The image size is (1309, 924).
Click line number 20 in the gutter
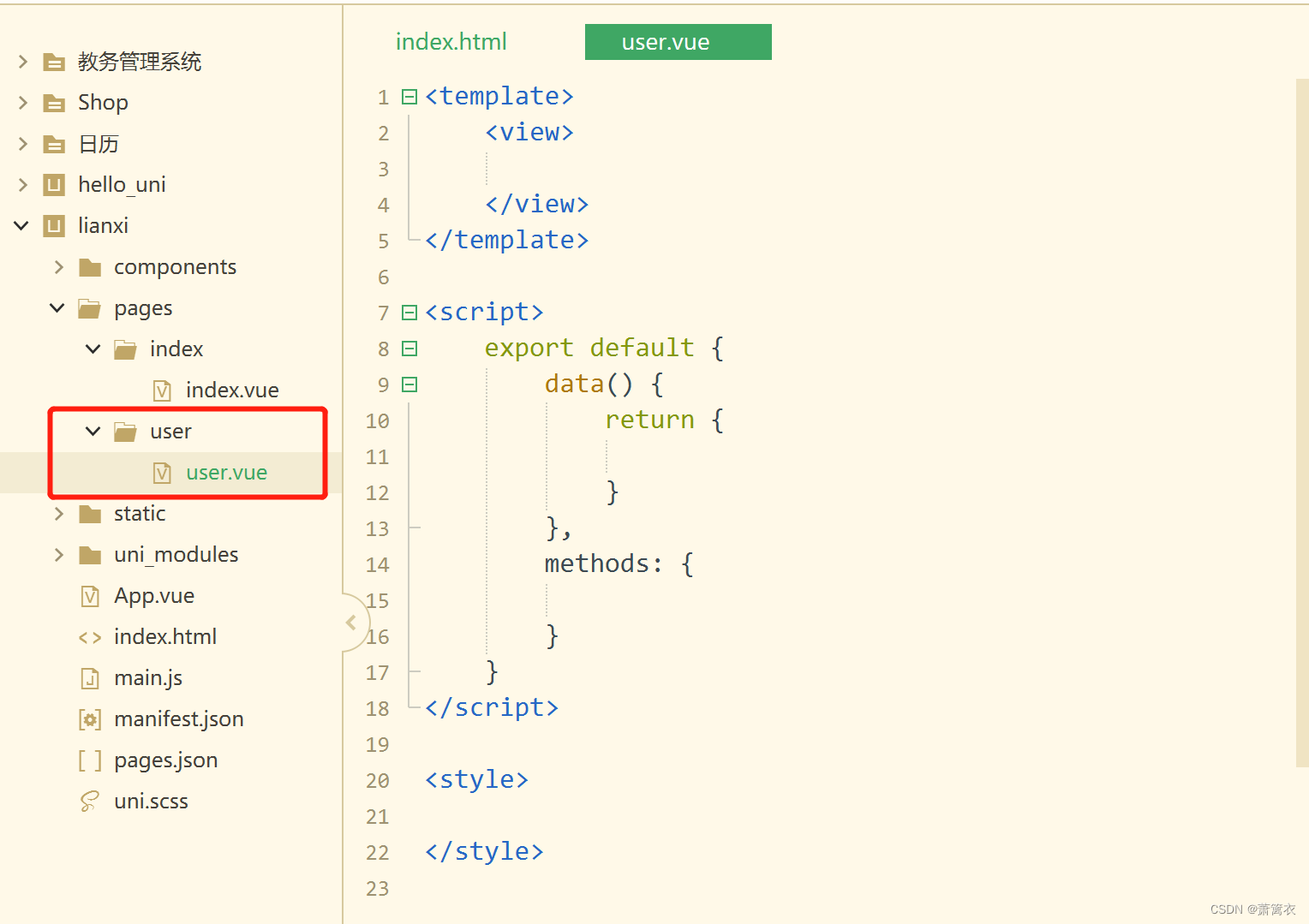coord(378,781)
